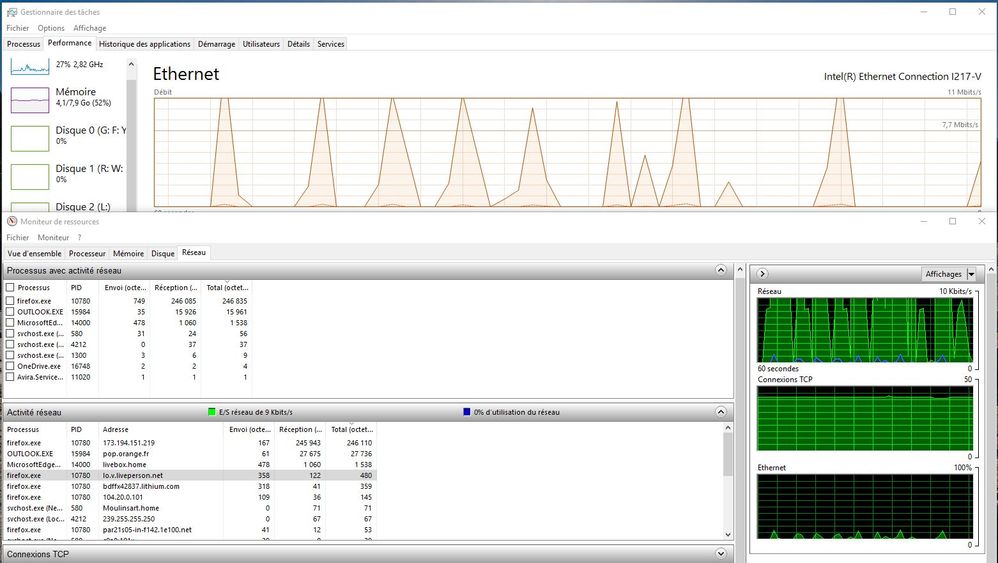Click the green E/S réseau legend swatch
The width and height of the screenshot is (998, 563).
point(212,412)
